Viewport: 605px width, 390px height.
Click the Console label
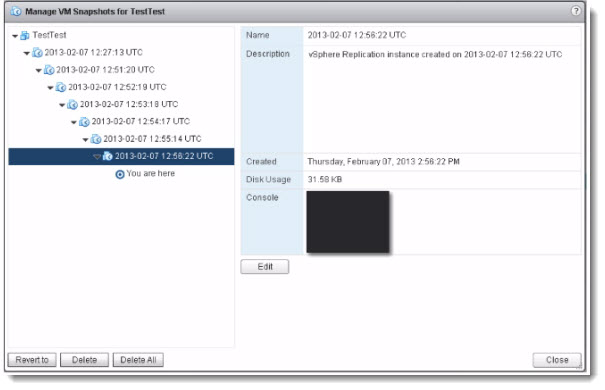click(x=262, y=198)
